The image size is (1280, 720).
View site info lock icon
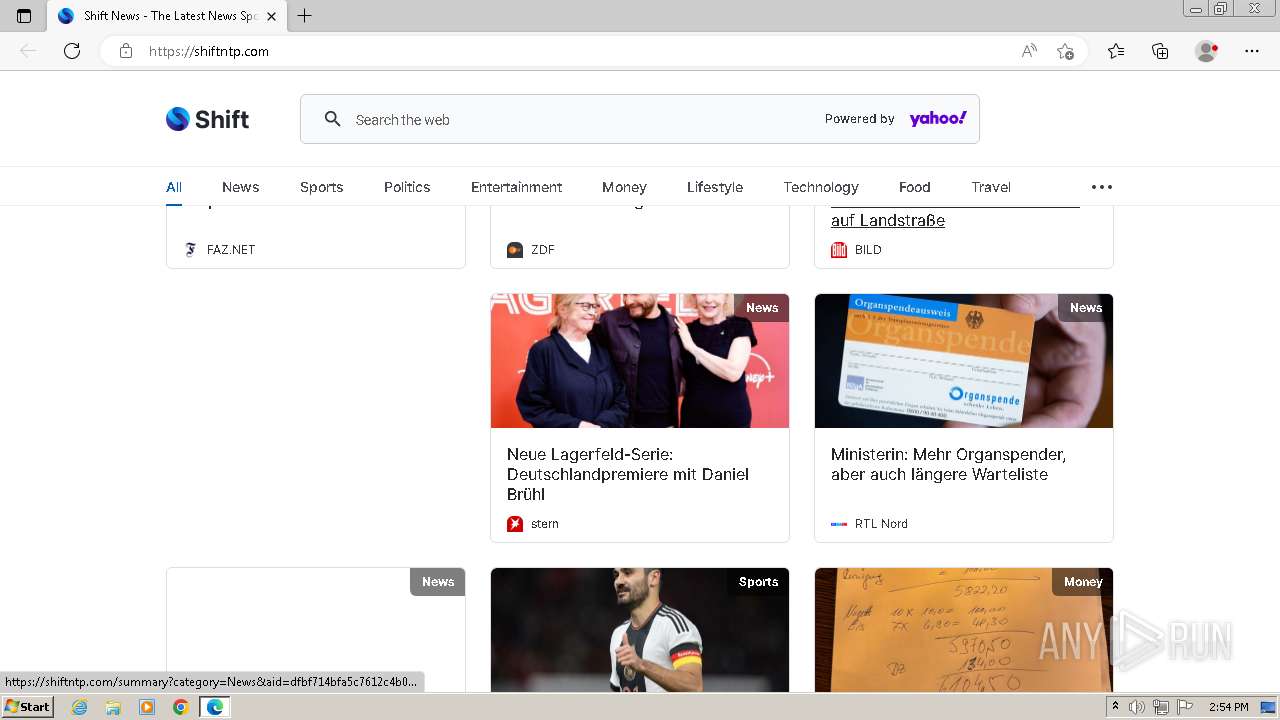point(125,51)
